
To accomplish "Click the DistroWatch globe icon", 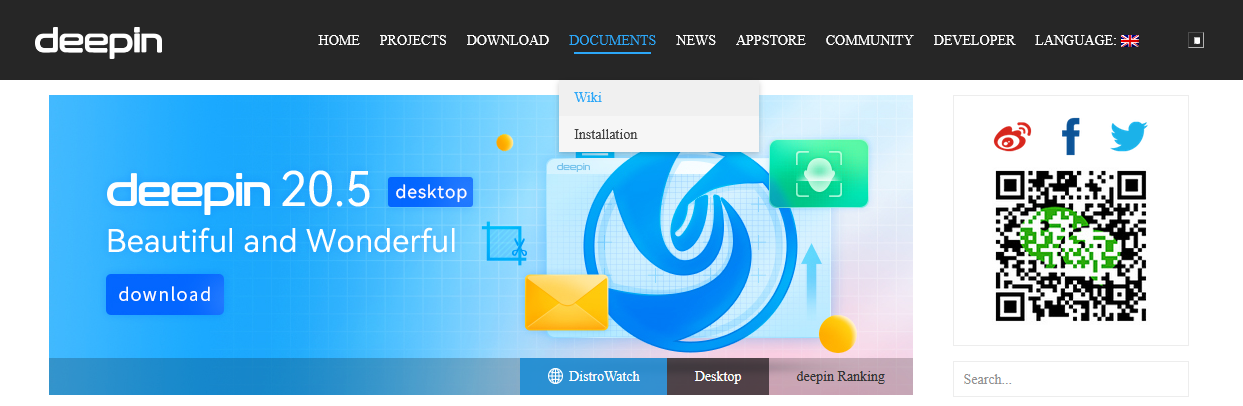I will 555,377.
